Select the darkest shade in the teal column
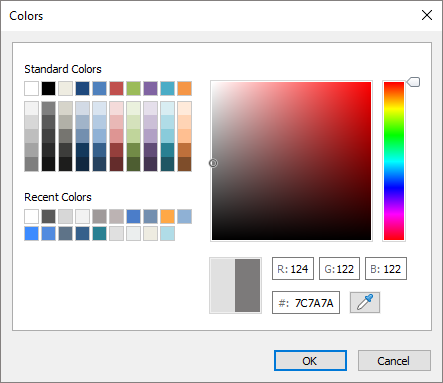Image resolution: width=443 pixels, height=383 pixels. click(167, 164)
